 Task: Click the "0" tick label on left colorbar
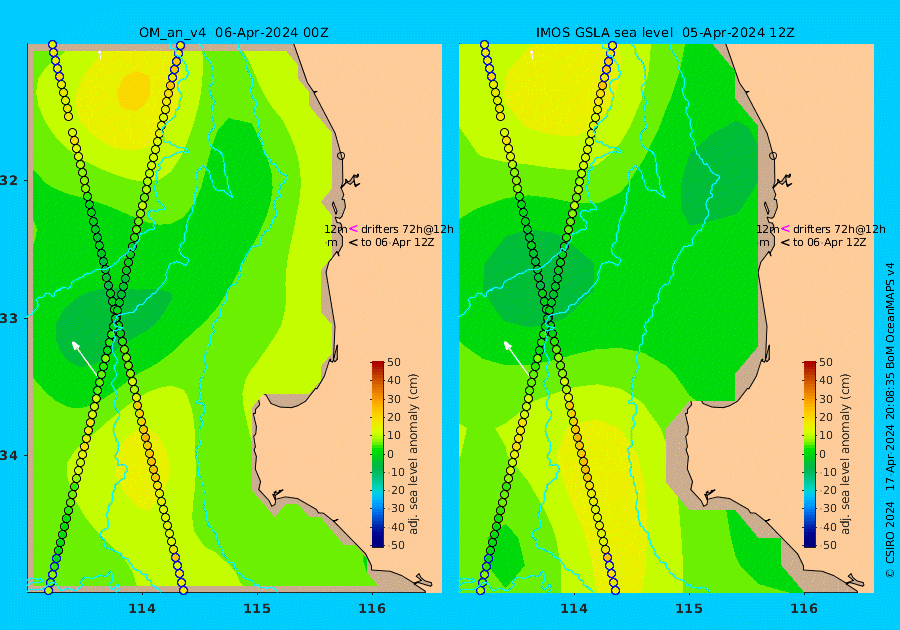click(x=390, y=454)
